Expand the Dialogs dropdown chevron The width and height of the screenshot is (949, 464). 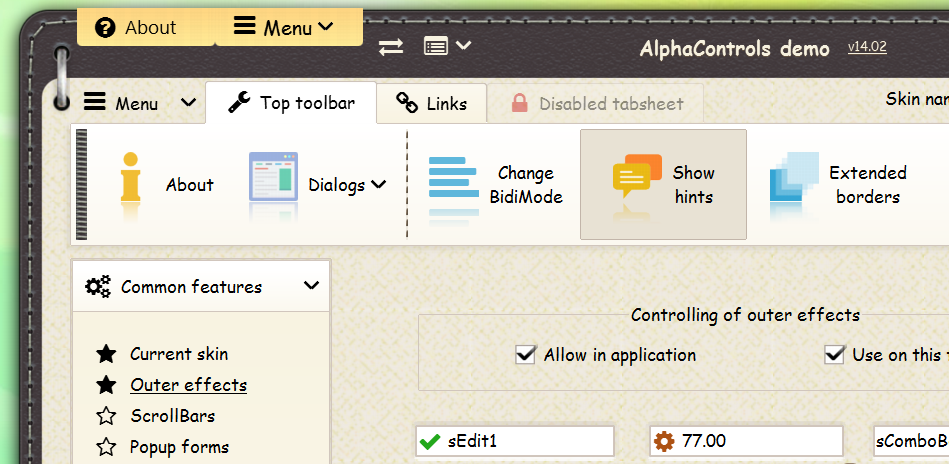click(379, 185)
